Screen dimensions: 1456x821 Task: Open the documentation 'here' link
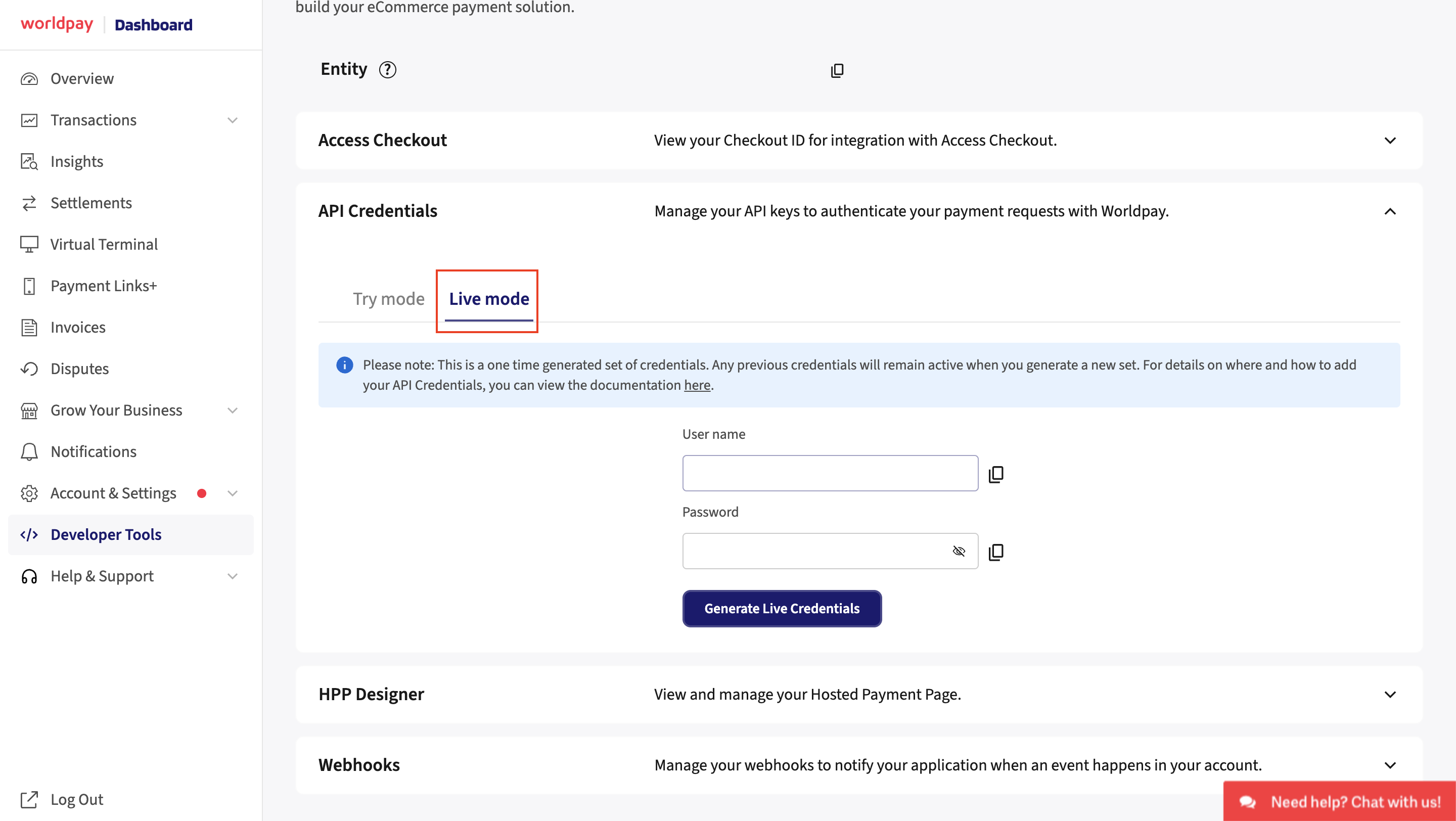click(697, 385)
